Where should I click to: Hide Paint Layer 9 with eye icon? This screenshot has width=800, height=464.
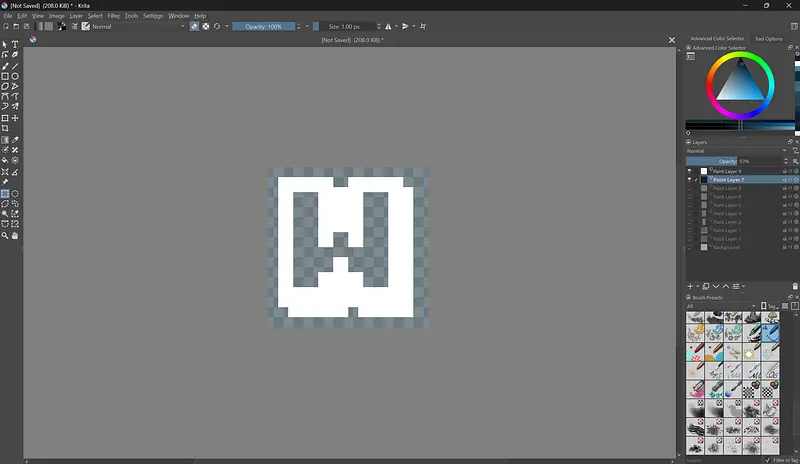tap(689, 171)
